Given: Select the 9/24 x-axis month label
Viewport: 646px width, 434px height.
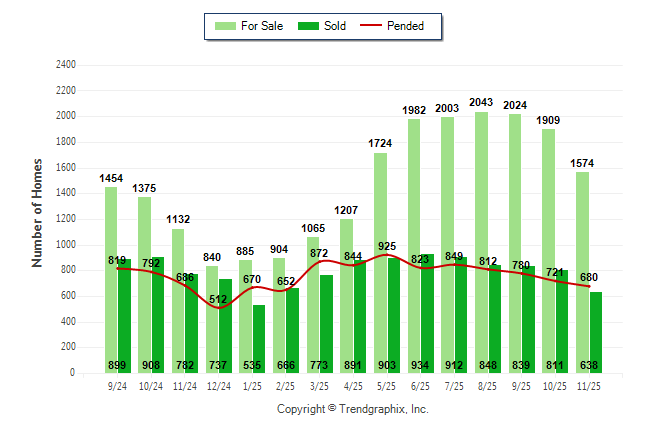Looking at the screenshot, I should click(118, 385).
